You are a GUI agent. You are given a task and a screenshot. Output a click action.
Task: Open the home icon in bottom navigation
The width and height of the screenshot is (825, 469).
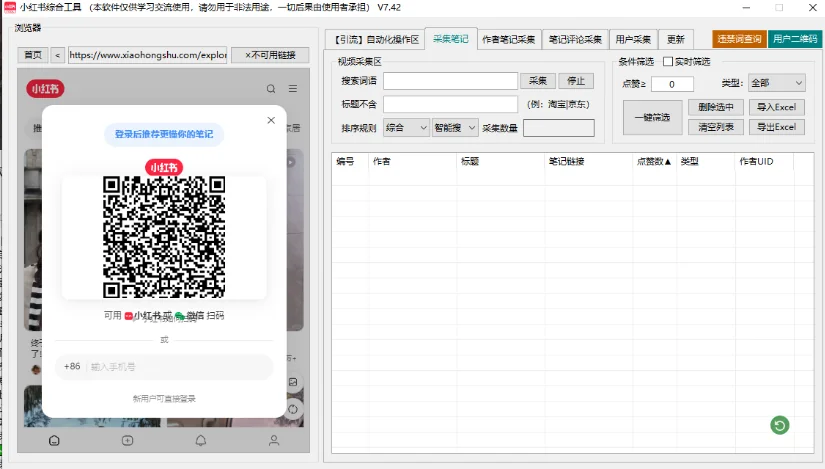[x=54, y=441]
